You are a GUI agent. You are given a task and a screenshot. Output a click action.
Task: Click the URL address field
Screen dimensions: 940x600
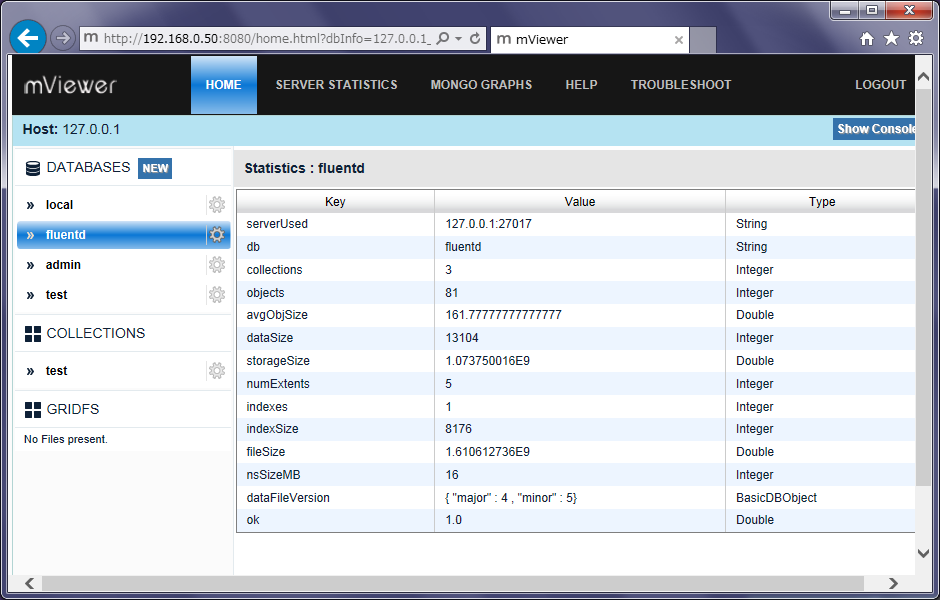pyautogui.click(x=267, y=38)
